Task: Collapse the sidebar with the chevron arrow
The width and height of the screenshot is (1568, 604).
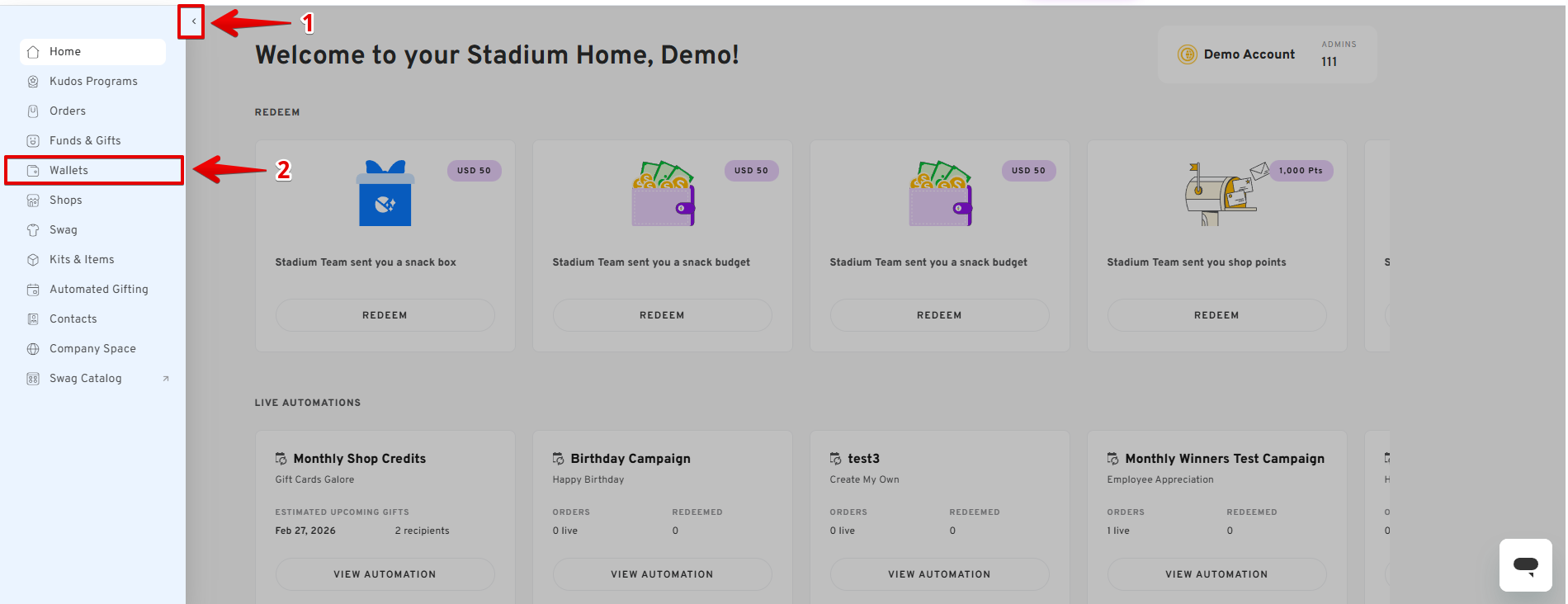Action: [x=193, y=21]
